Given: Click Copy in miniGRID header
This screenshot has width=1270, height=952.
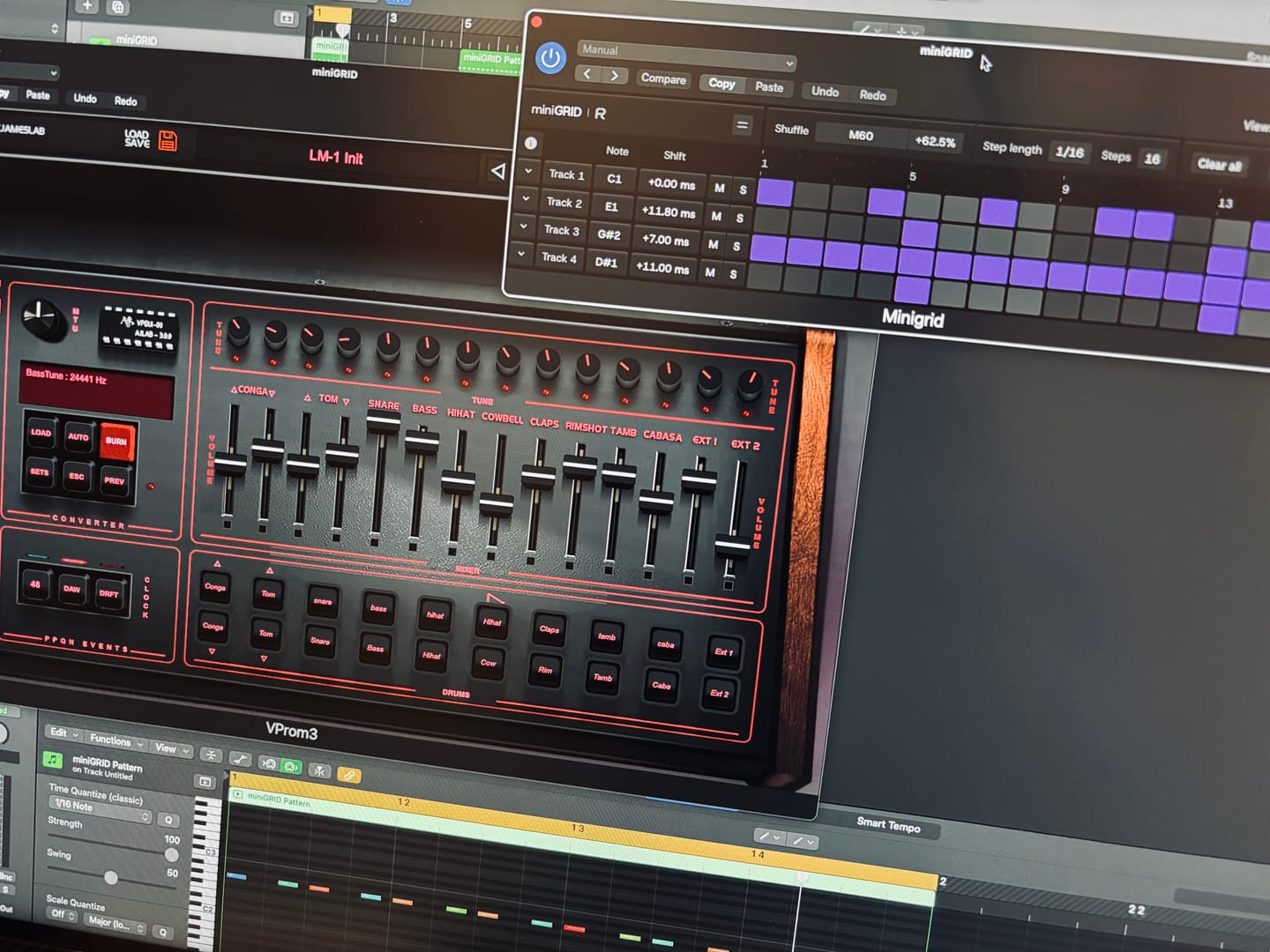Looking at the screenshot, I should 721,83.
